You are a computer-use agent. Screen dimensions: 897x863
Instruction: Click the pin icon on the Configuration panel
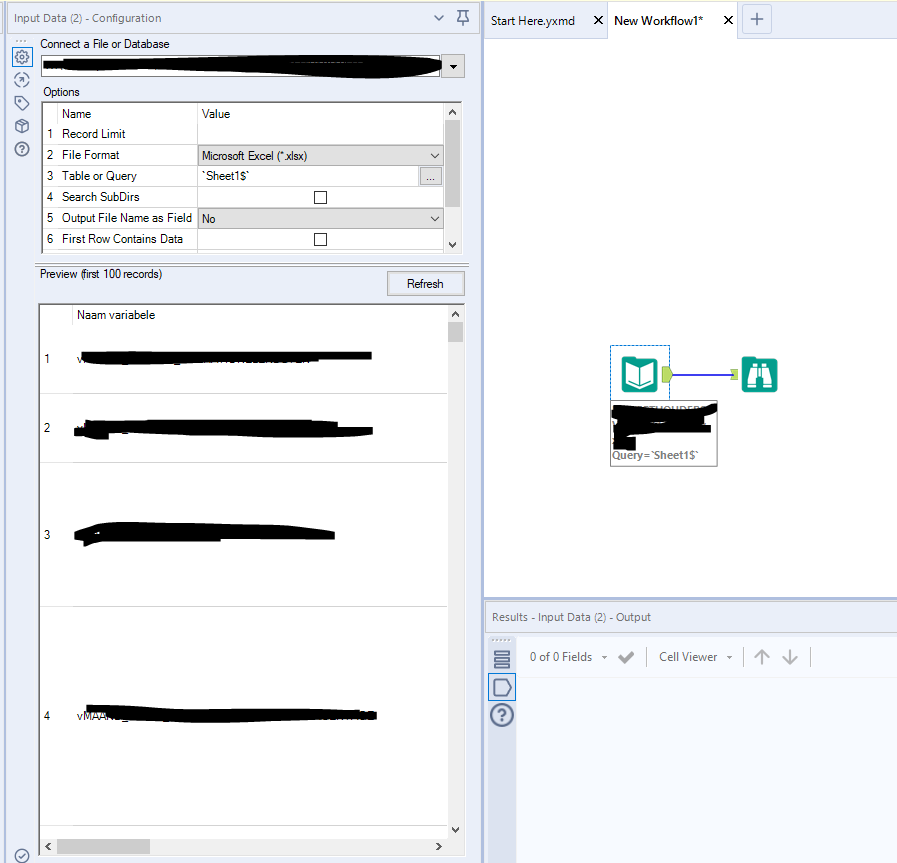pyautogui.click(x=465, y=18)
